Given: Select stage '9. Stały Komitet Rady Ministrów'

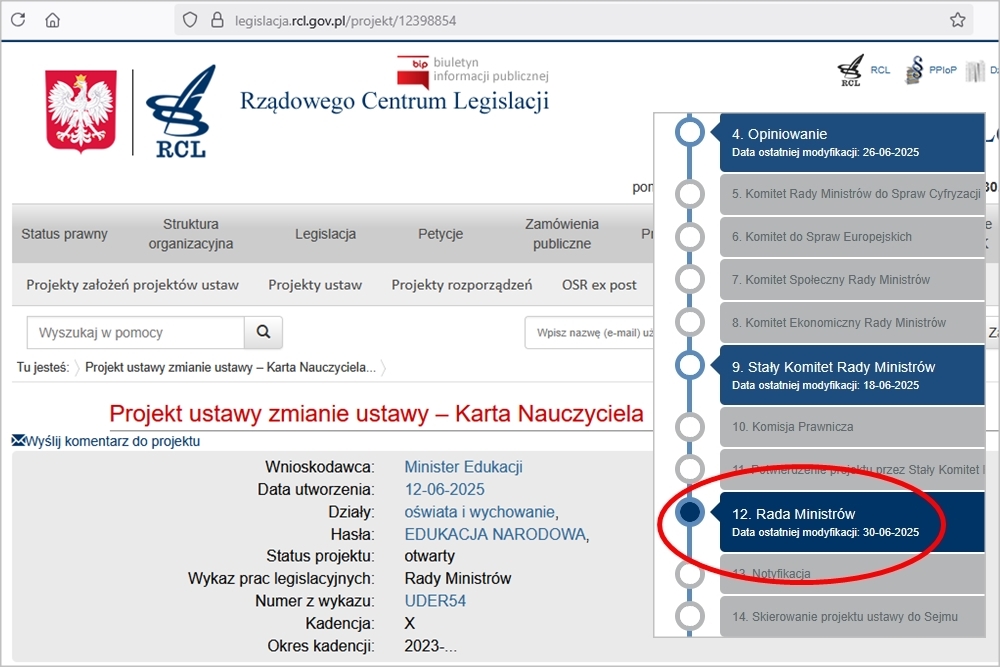Looking at the screenshot, I should pyautogui.click(x=852, y=375).
